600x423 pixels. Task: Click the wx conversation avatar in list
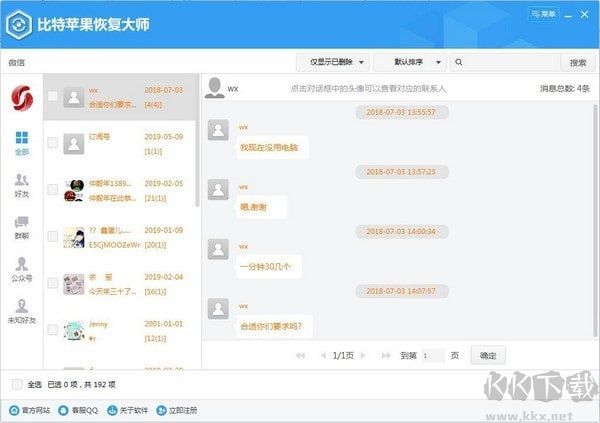73,97
